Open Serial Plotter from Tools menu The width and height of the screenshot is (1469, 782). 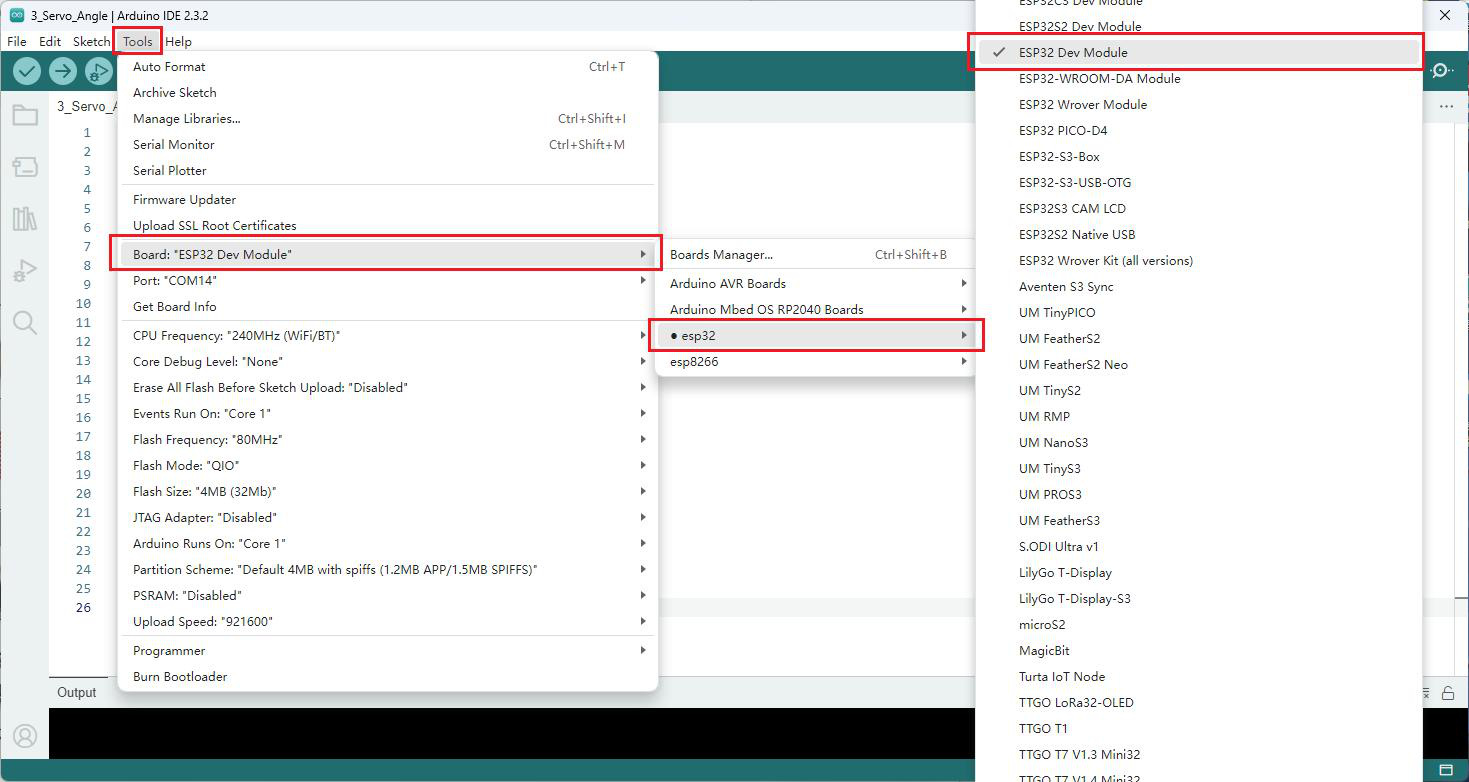[388, 171]
